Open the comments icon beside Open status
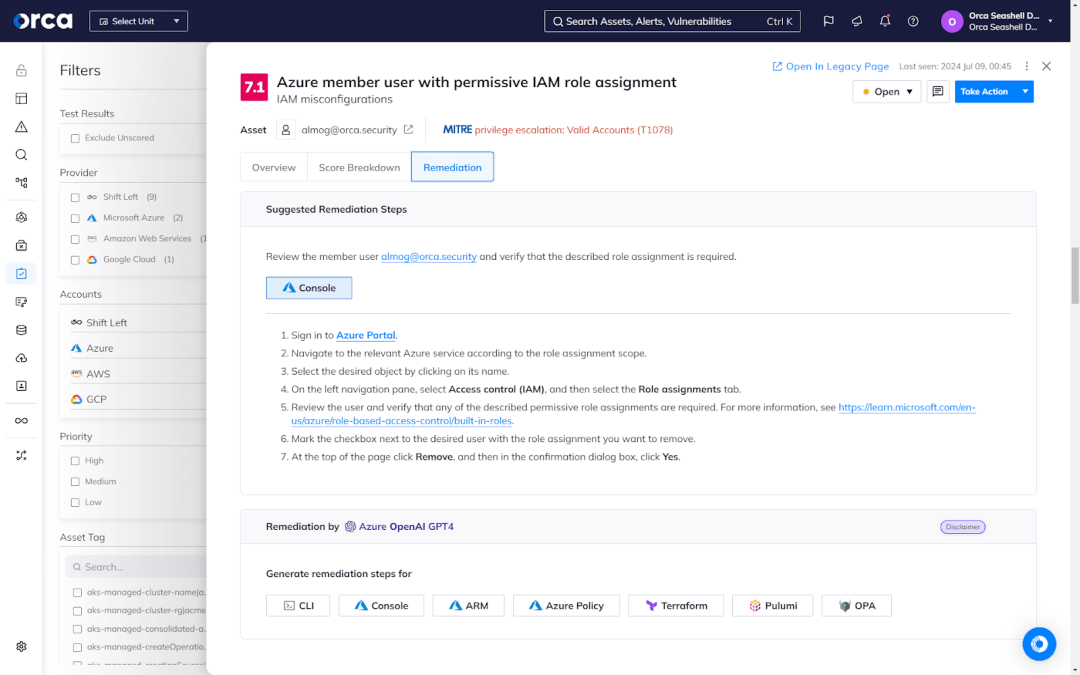The width and height of the screenshot is (1080, 675). tap(938, 92)
